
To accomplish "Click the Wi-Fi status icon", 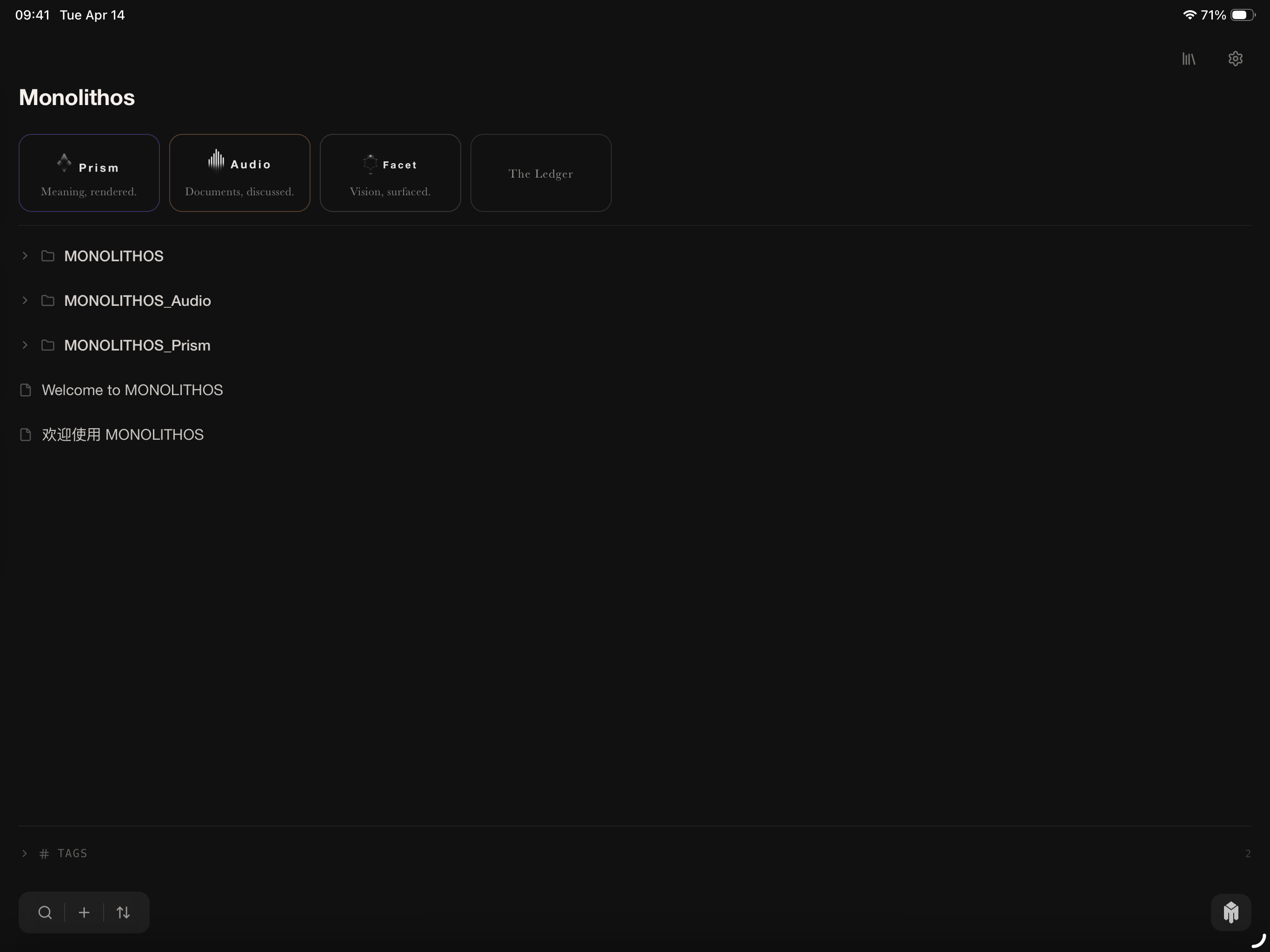I will (1189, 15).
